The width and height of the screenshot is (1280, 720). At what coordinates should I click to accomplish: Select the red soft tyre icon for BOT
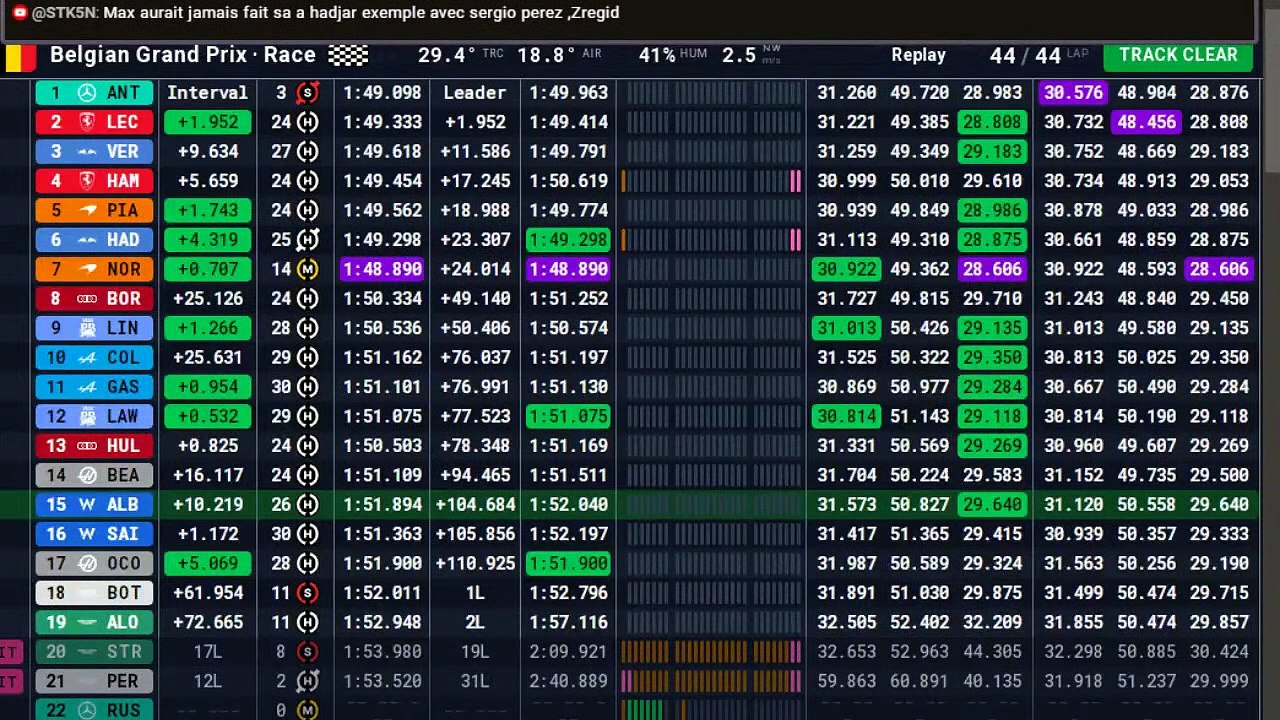[308, 593]
